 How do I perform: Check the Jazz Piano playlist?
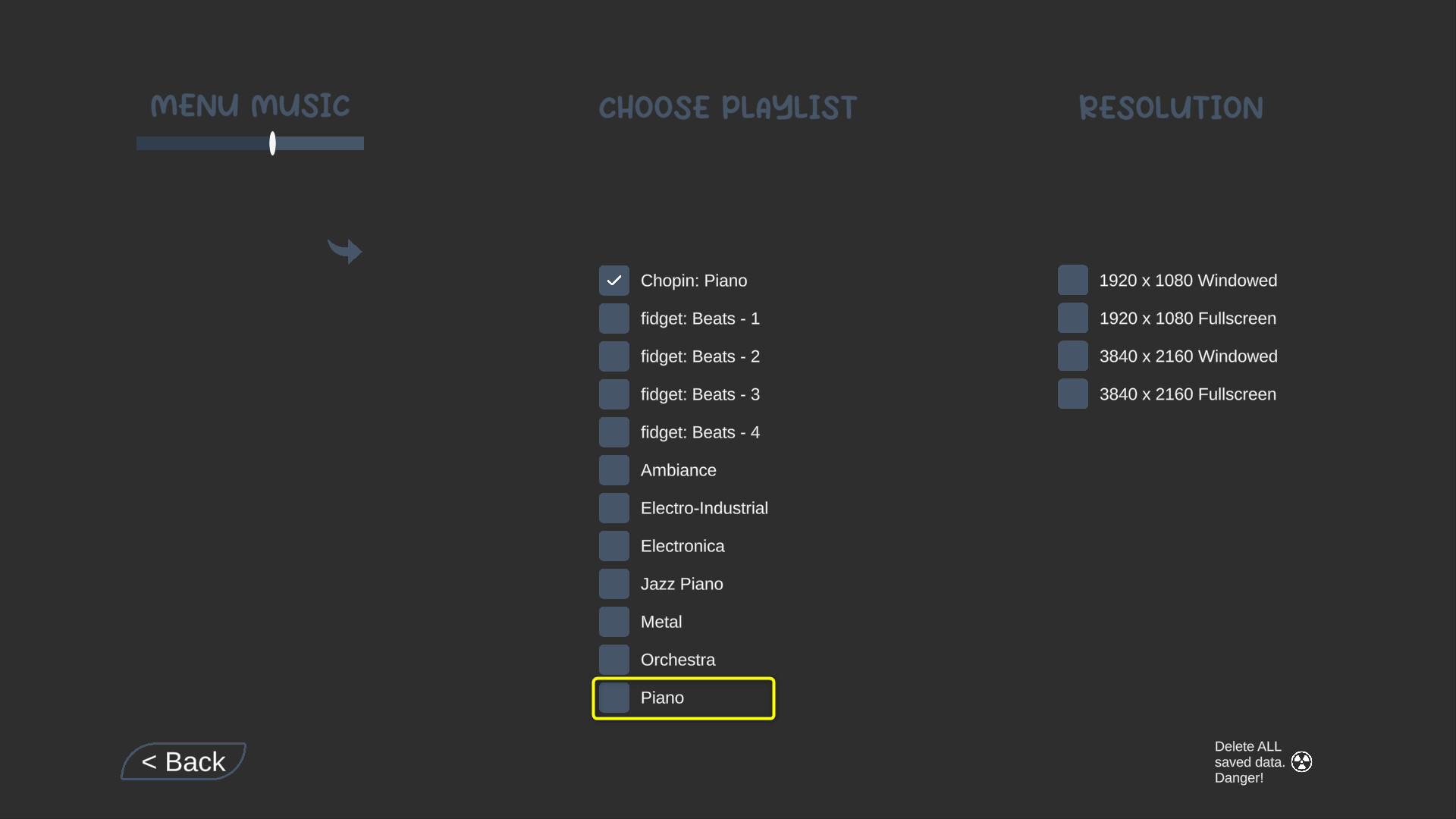[x=614, y=583]
